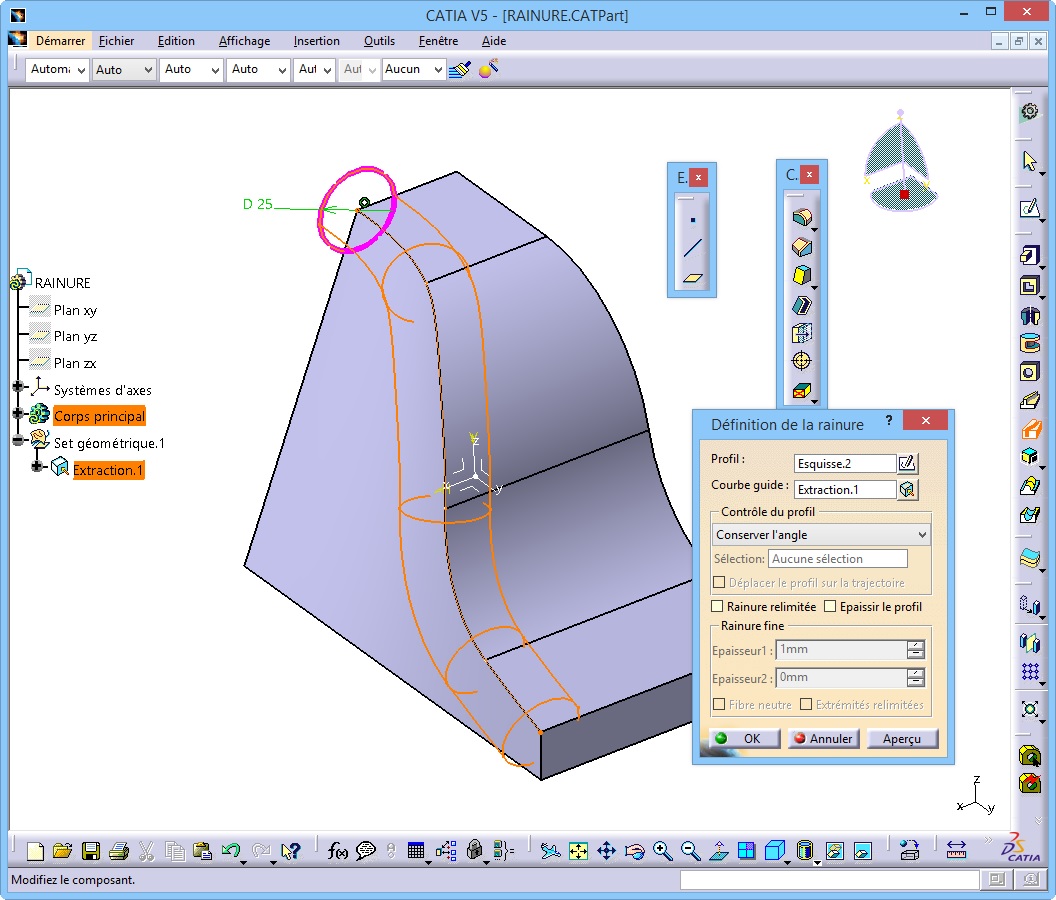1056x900 pixels.
Task: Enable the Rainure relimitée checkbox
Action: click(x=718, y=606)
